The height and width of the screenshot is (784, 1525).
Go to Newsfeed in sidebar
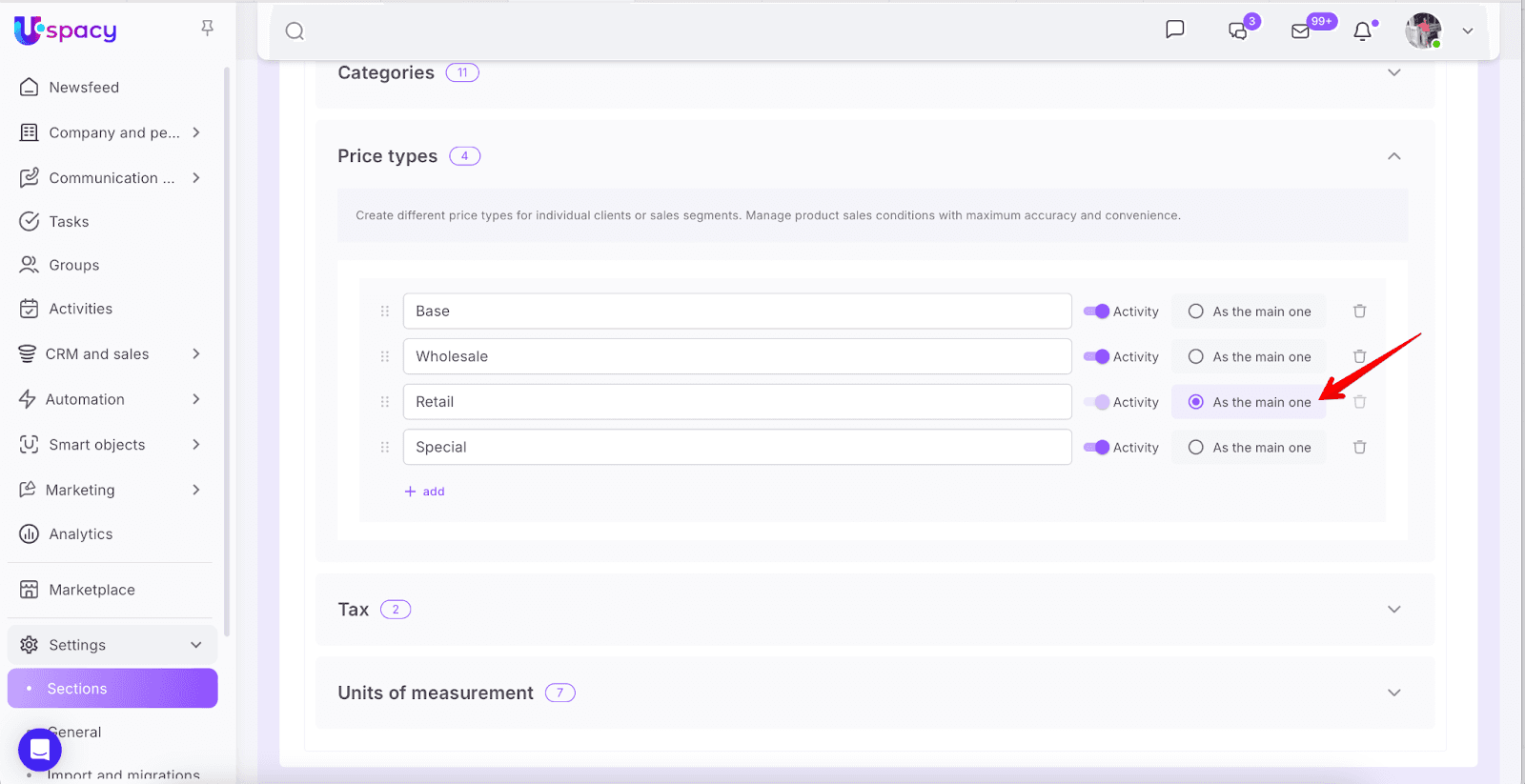pos(84,88)
